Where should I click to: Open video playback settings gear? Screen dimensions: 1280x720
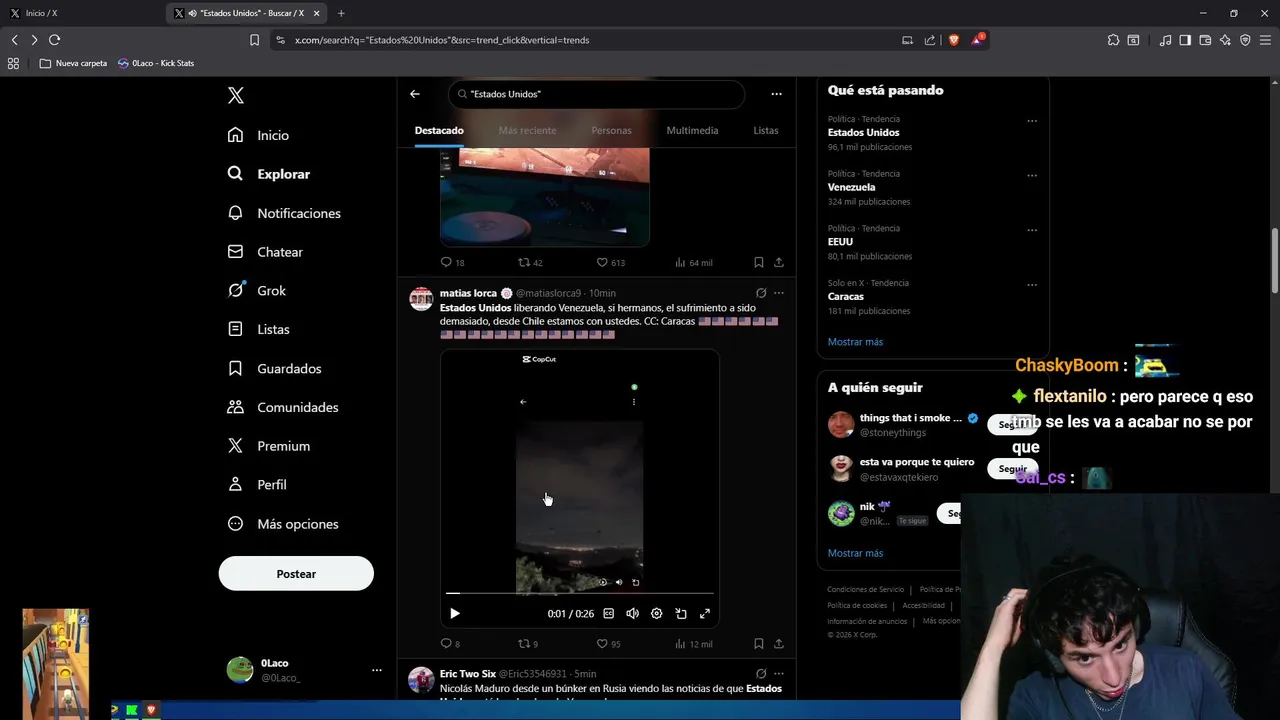click(x=656, y=614)
